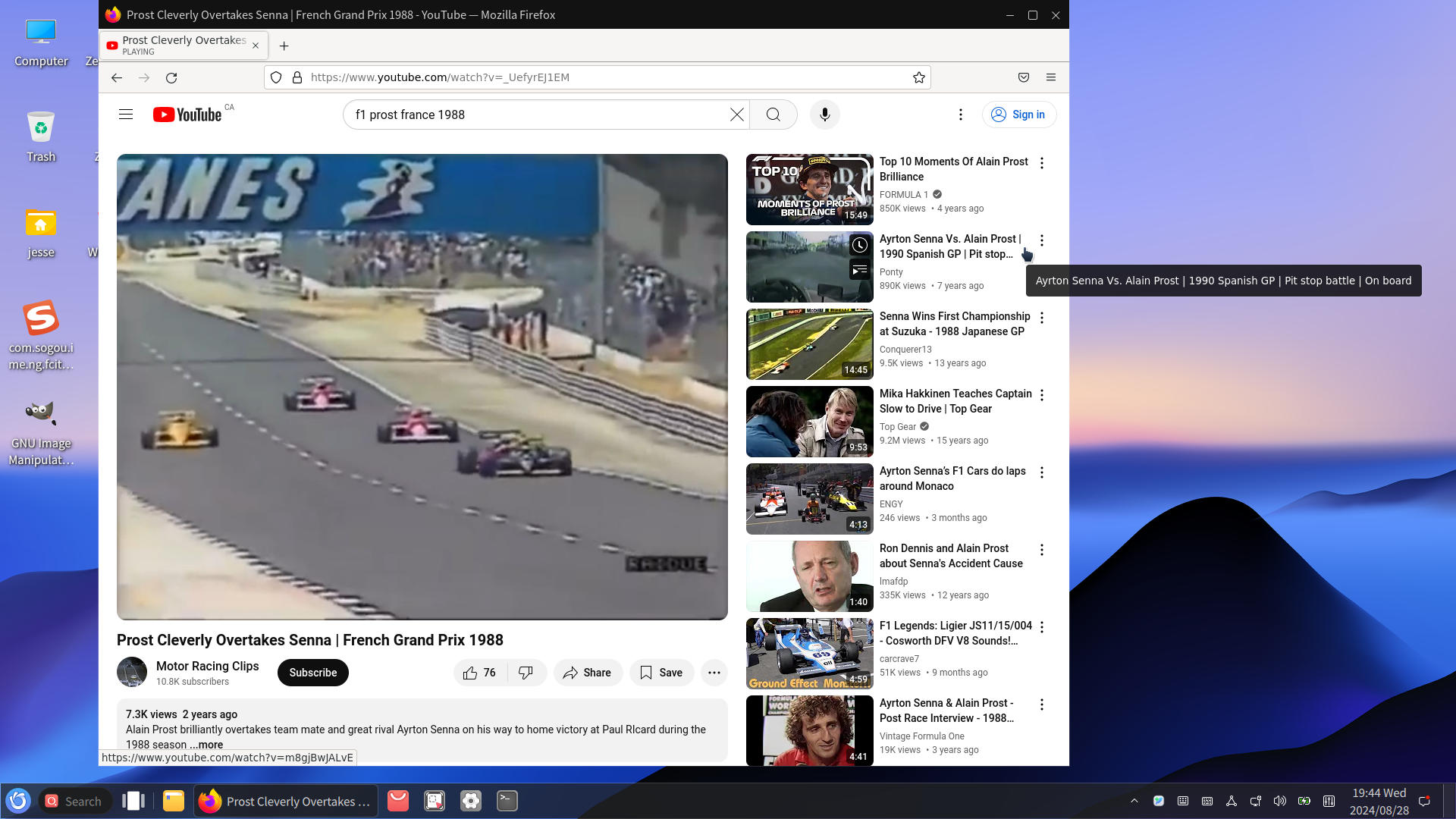Open options for F1 Legends Ligier video

[1041, 627]
